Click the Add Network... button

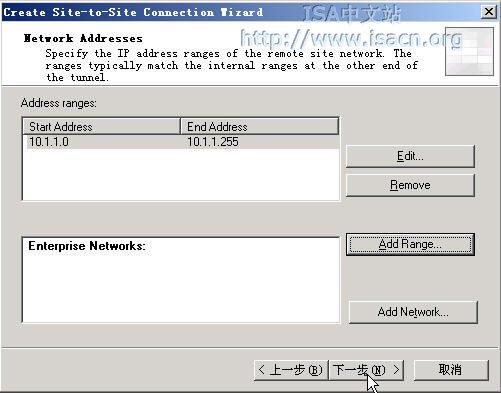point(413,312)
